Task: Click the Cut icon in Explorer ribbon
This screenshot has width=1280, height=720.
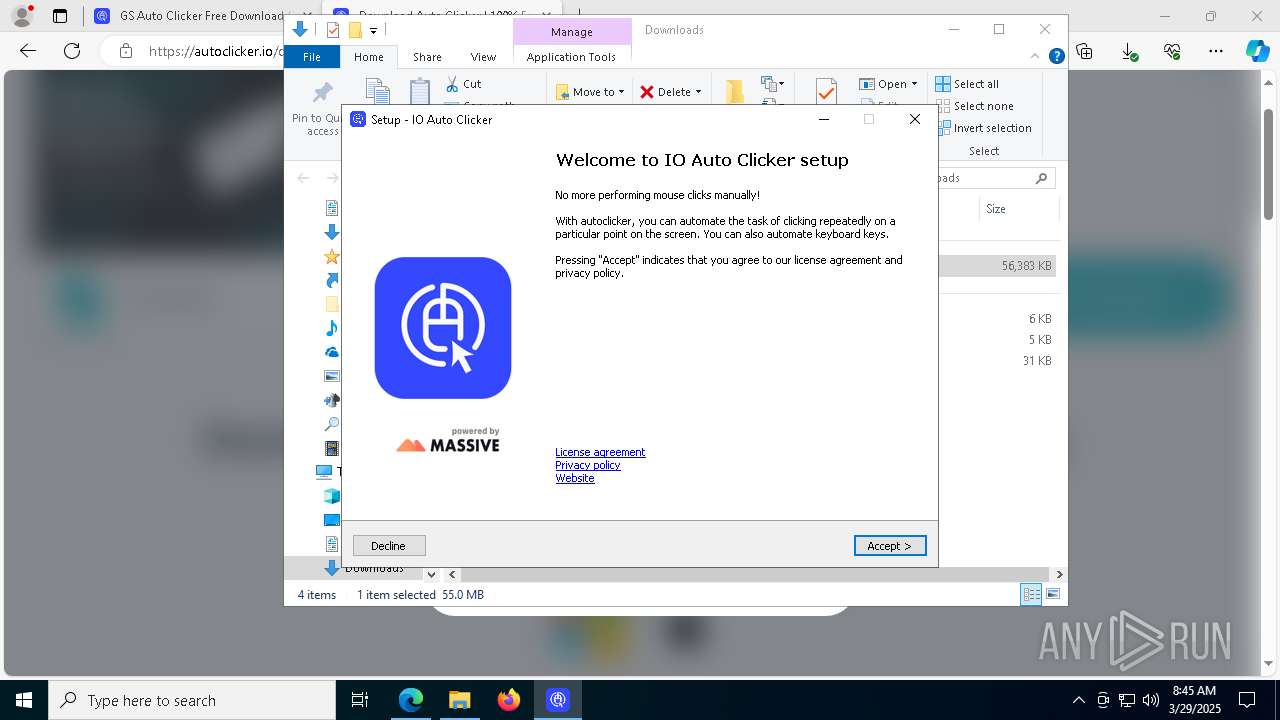Action: click(x=452, y=84)
